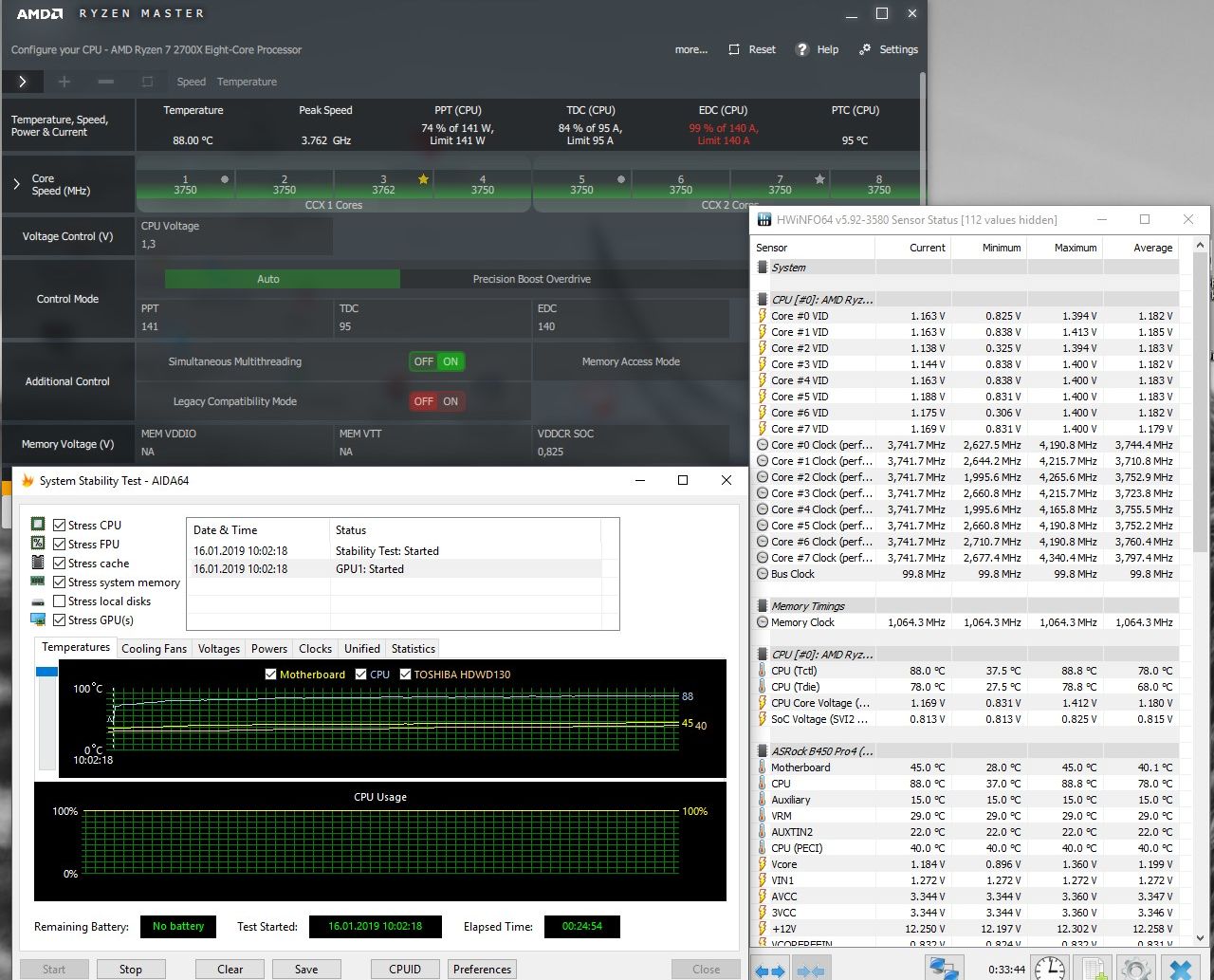Viewport: 1214px width, 980px height.
Task: Open Help in Ryzen Master
Action: (x=818, y=49)
